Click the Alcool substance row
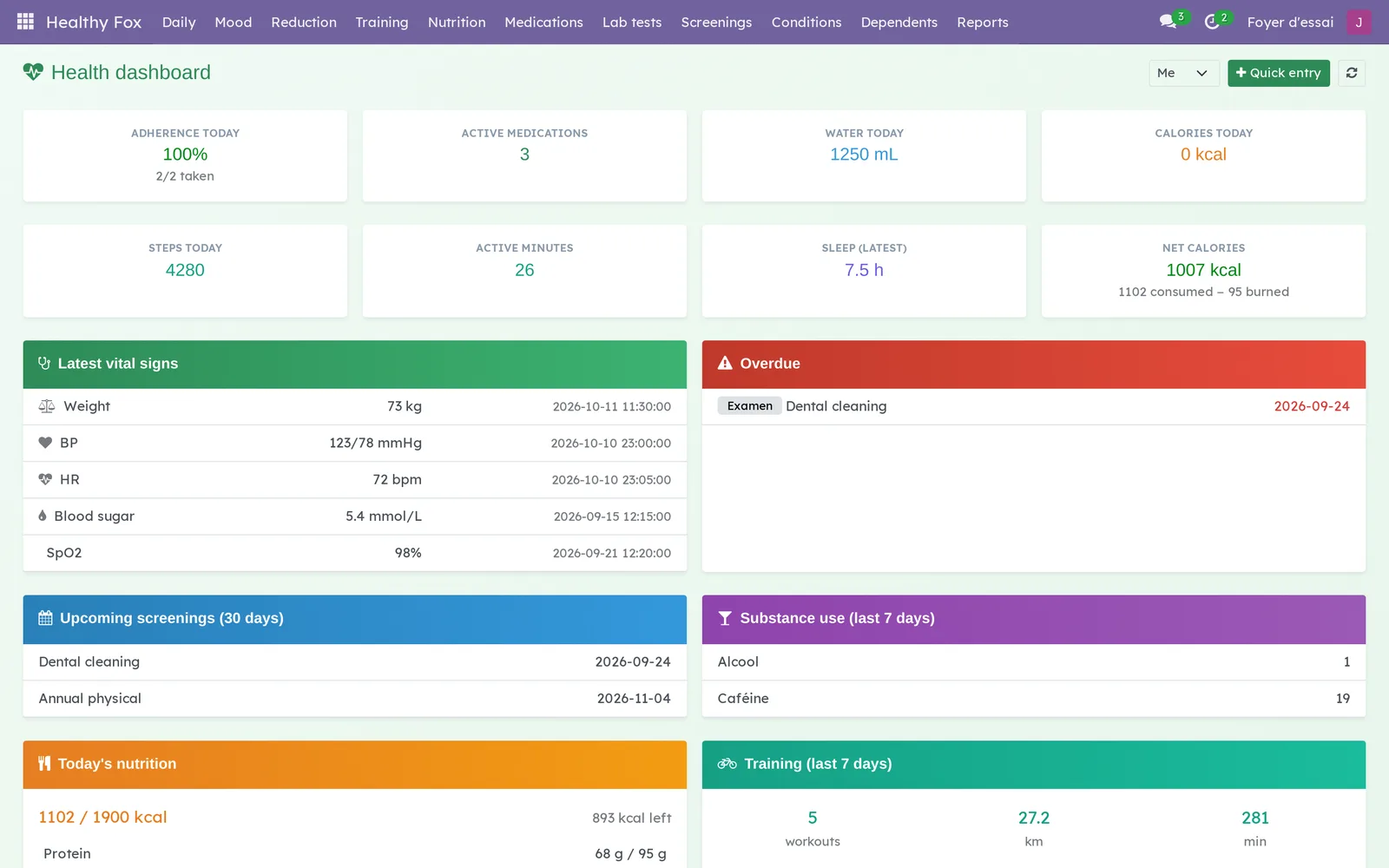The width and height of the screenshot is (1389, 868). (x=1033, y=661)
